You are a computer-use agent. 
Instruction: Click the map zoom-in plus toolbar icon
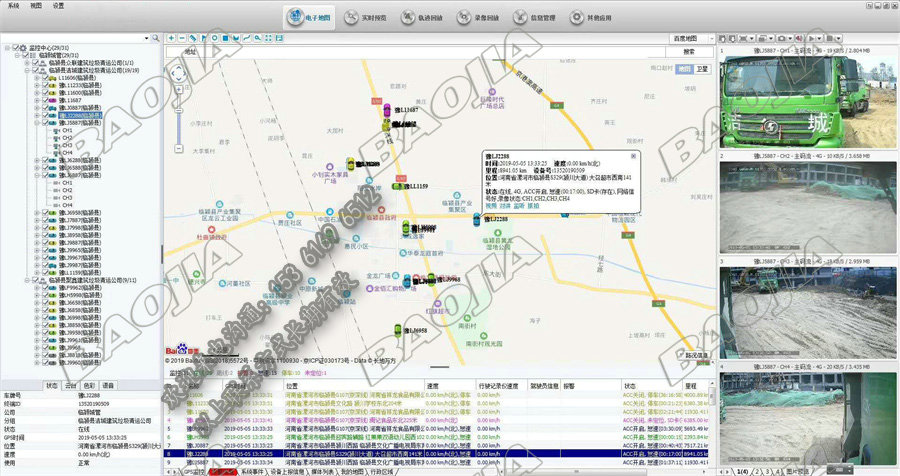pos(170,37)
